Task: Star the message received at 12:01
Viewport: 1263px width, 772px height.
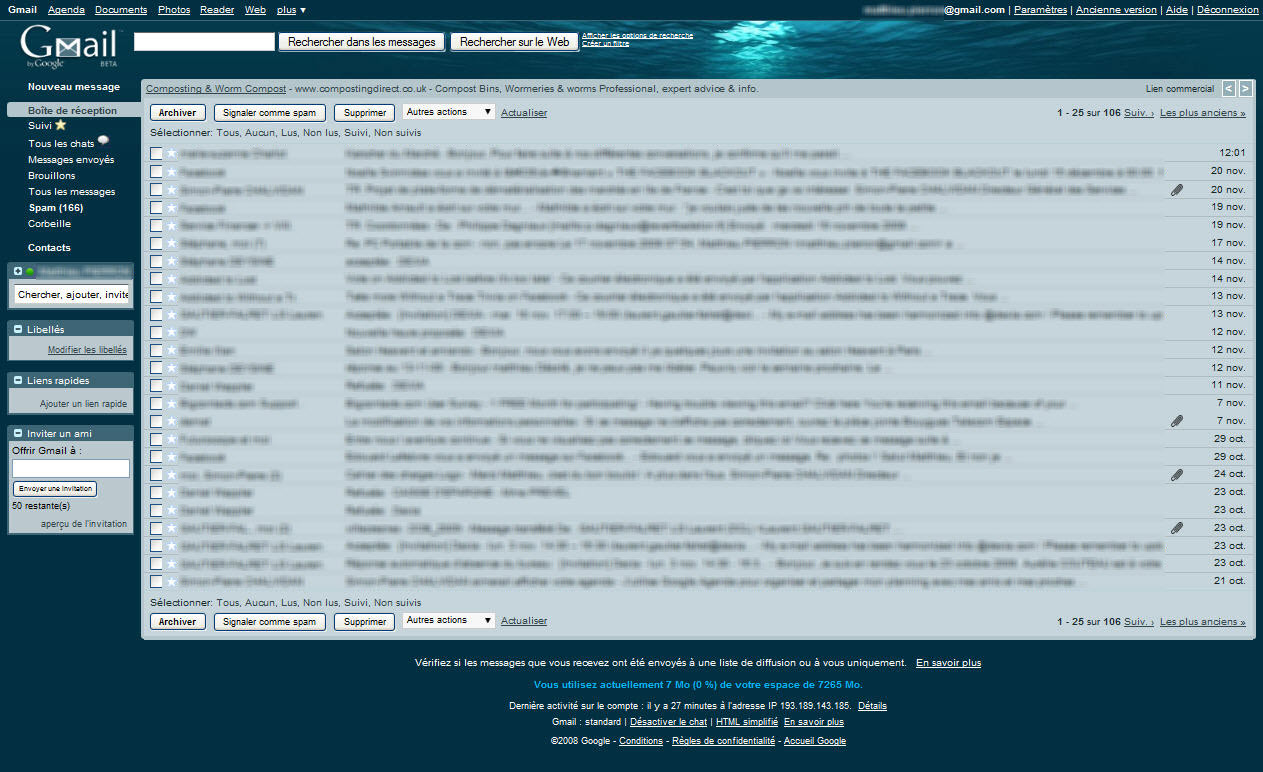Action: point(171,154)
